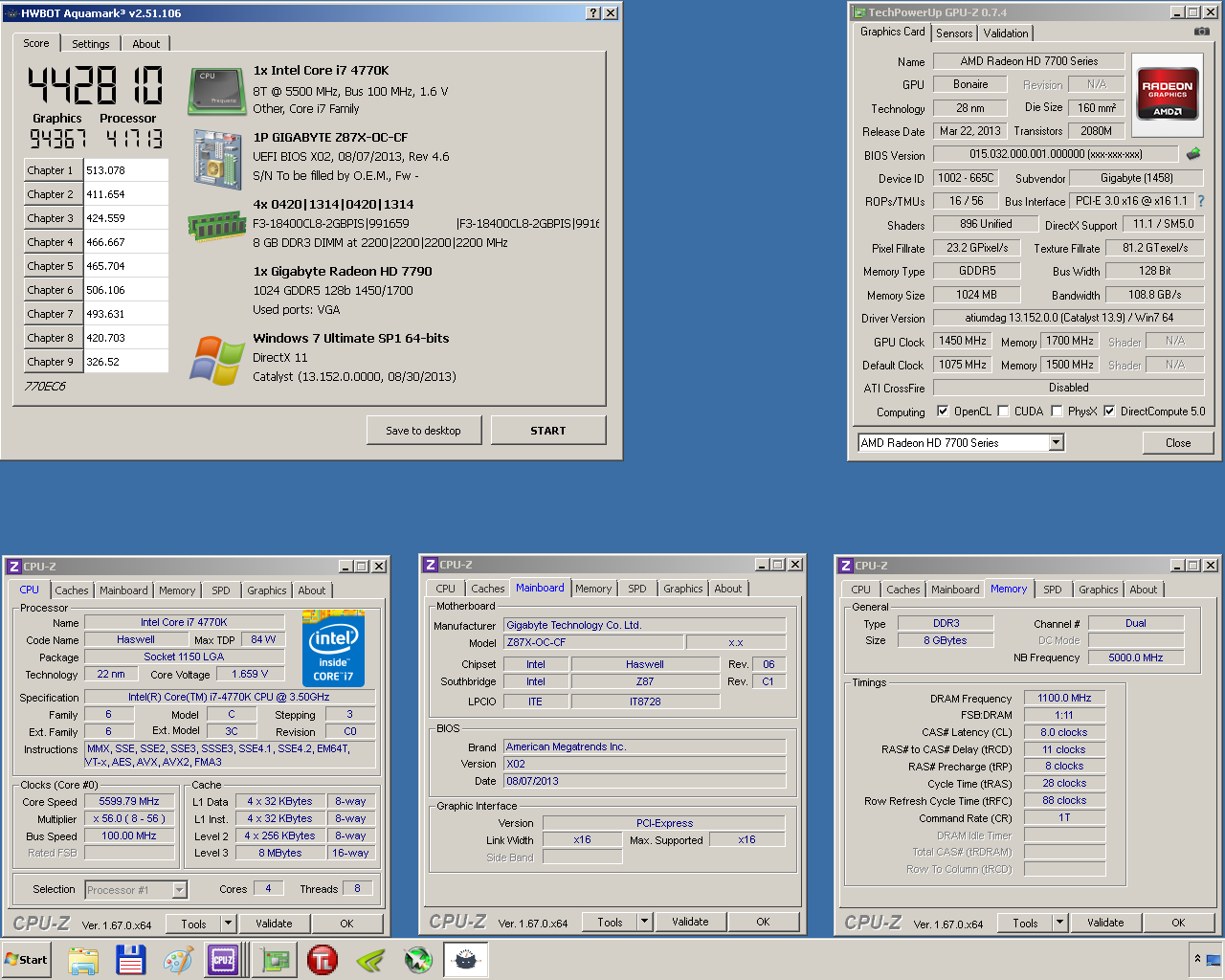Open the About tab in Aquamark
This screenshot has height=980, width=1225.
pyautogui.click(x=146, y=44)
